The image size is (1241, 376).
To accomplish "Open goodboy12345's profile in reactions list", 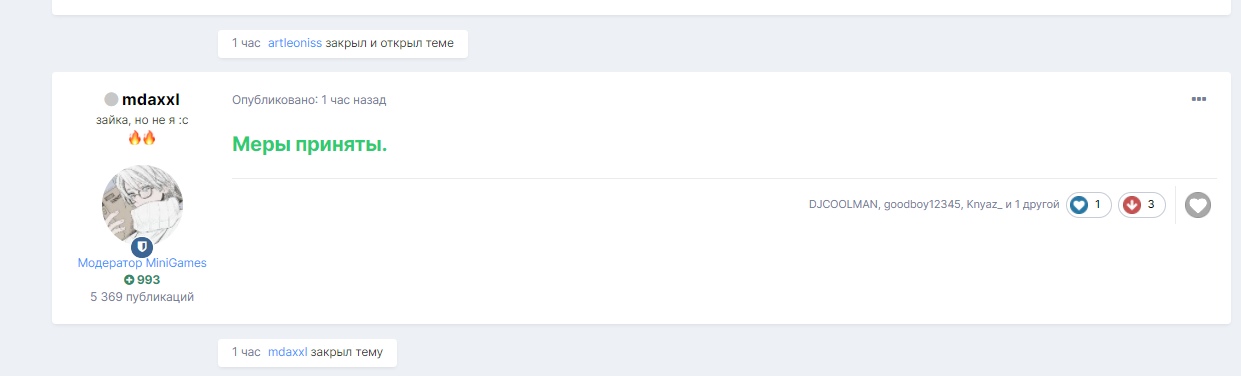I will [x=922, y=205].
